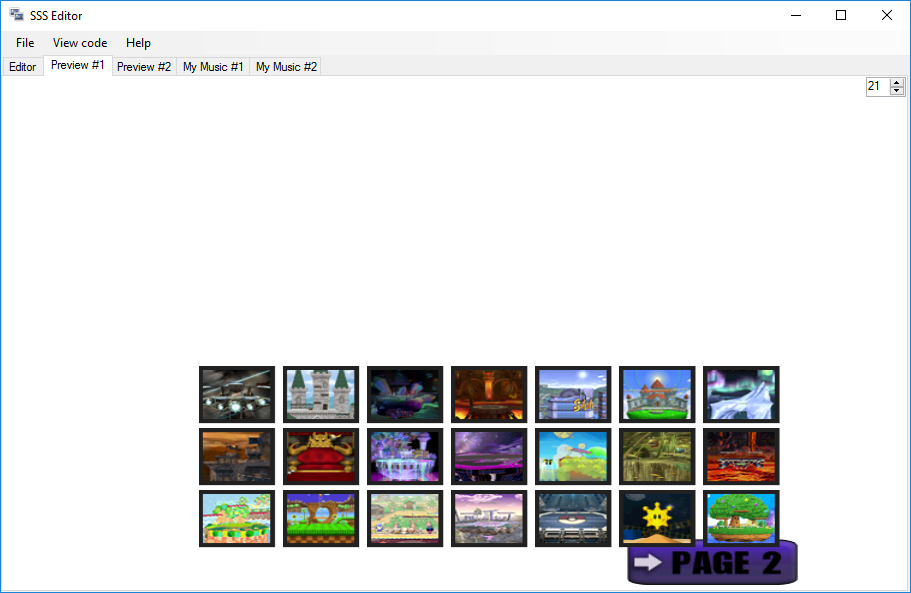The height and width of the screenshot is (593, 911).
Task: Select the dark airship stage with glowing lights
Action: click(x=237, y=394)
